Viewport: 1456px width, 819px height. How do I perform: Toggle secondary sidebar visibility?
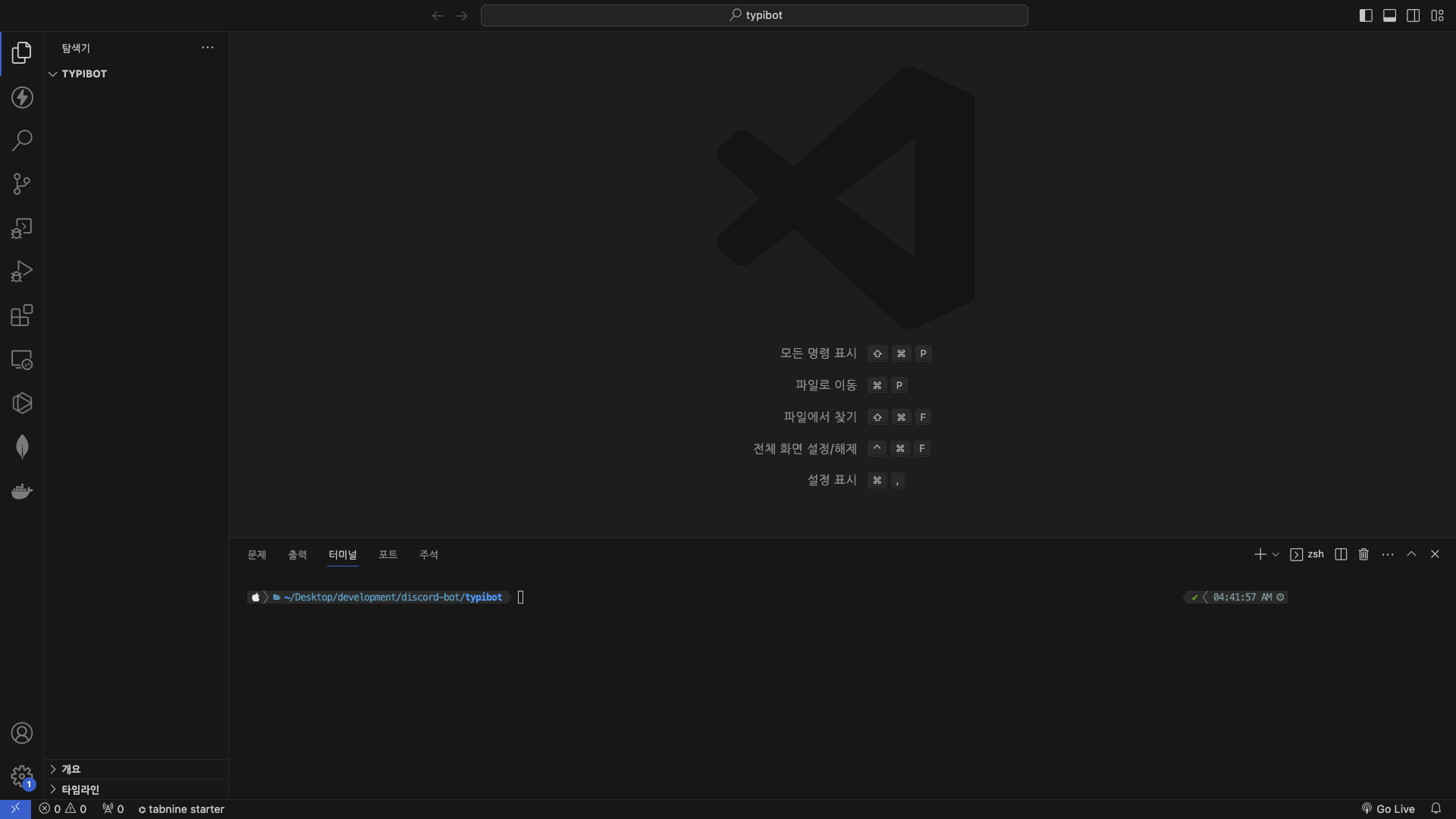click(x=1413, y=15)
